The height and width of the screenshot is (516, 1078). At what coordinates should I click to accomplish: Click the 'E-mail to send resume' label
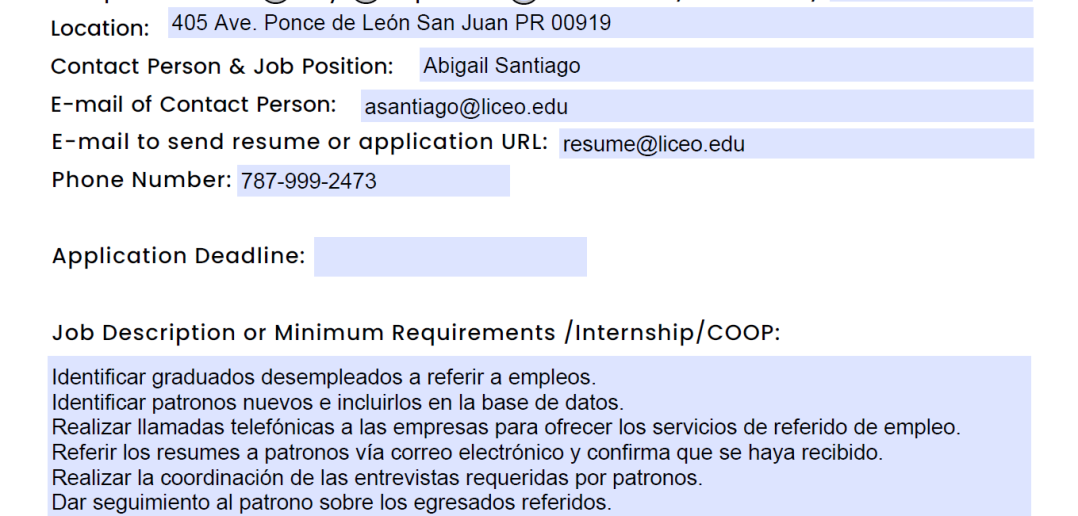(x=300, y=142)
